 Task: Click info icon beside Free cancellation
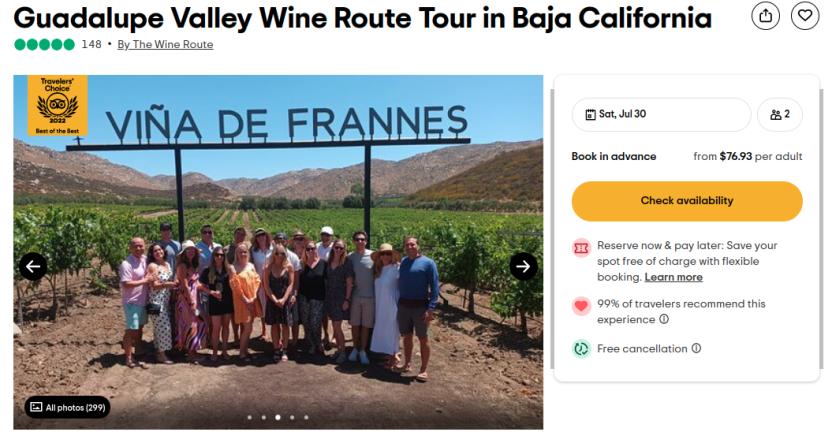pyautogui.click(x=696, y=348)
